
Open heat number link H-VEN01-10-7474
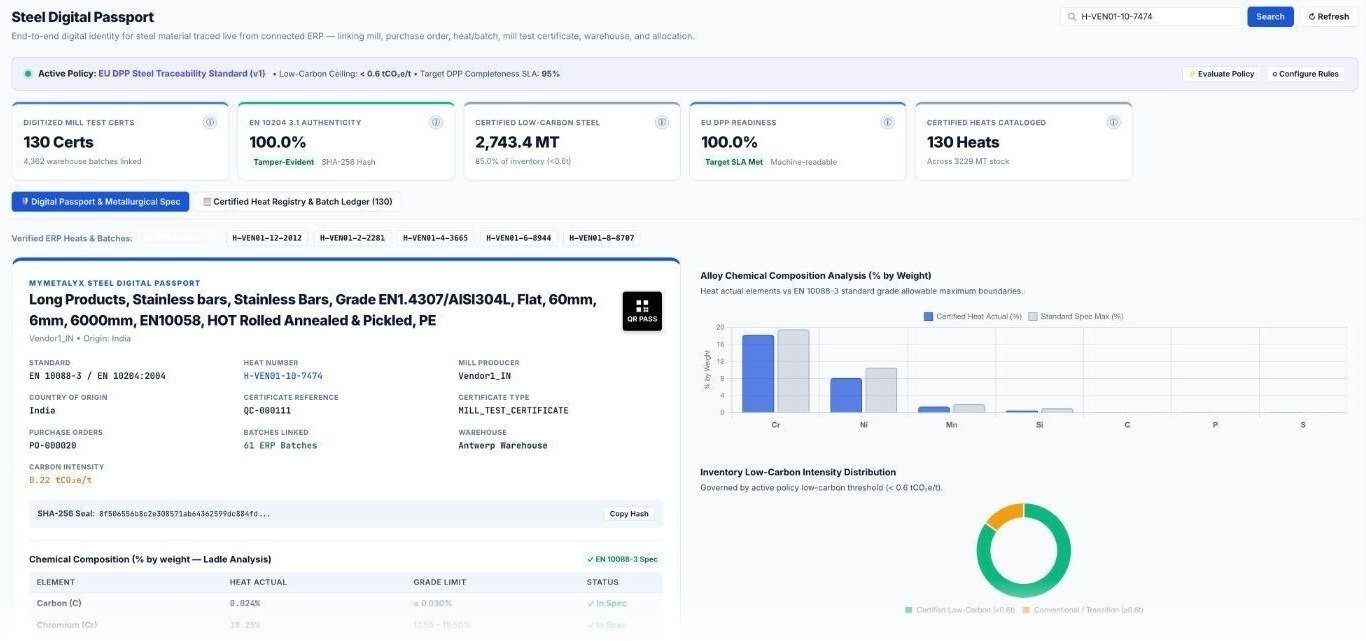point(283,376)
